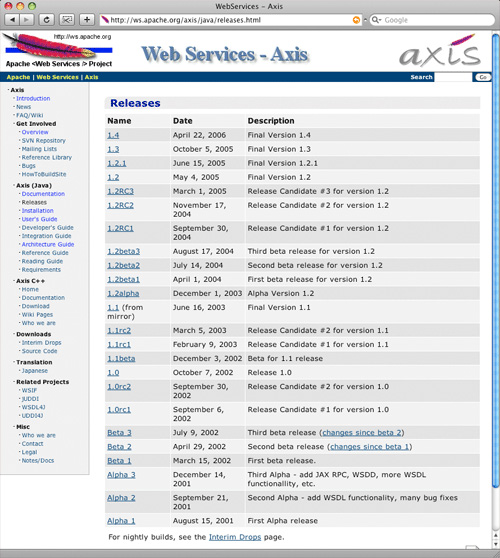Open Installation under Axis (Java)
Image resolution: width=500 pixels, height=558 pixels.
tap(37, 211)
